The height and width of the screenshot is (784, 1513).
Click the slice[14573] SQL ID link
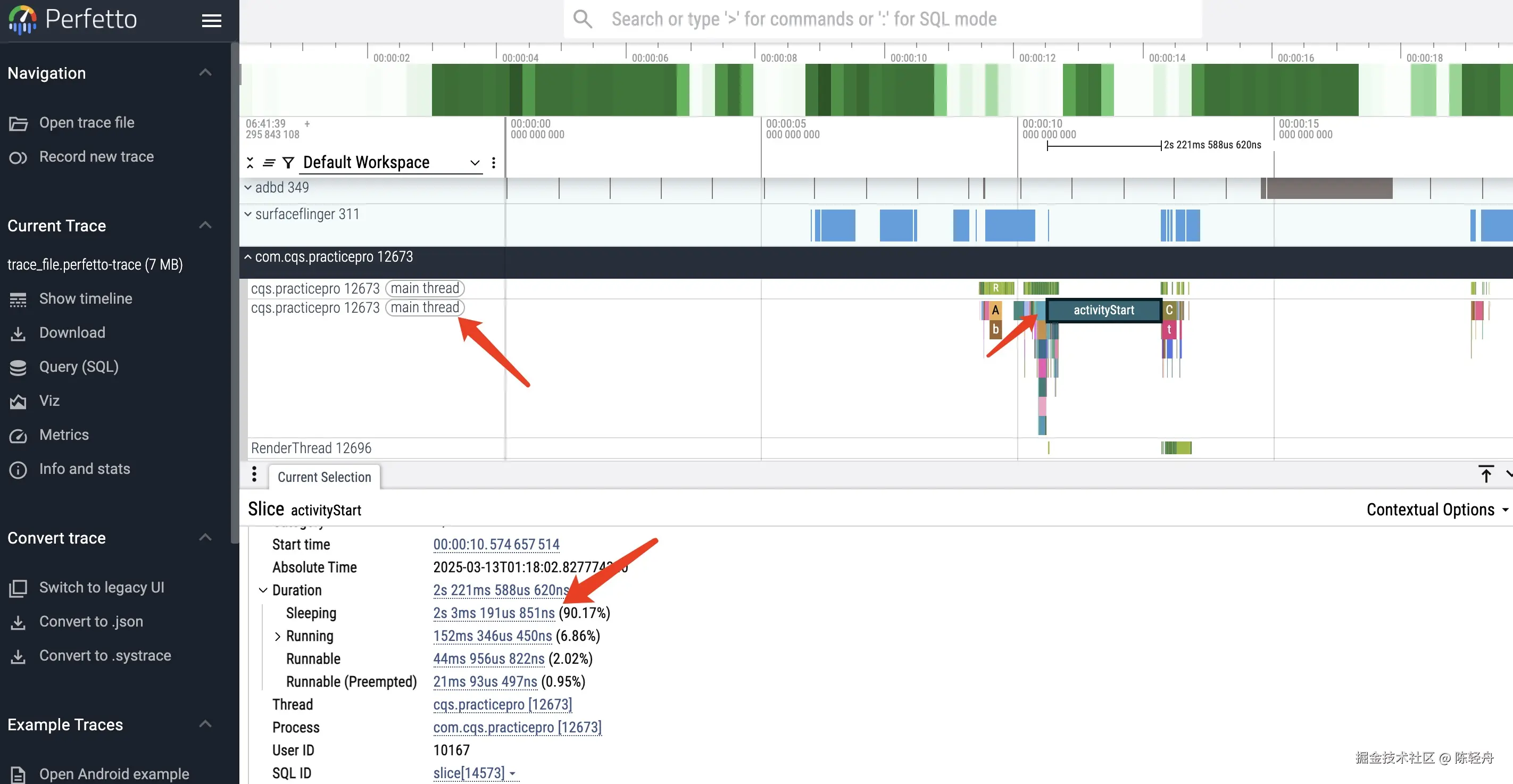469,773
